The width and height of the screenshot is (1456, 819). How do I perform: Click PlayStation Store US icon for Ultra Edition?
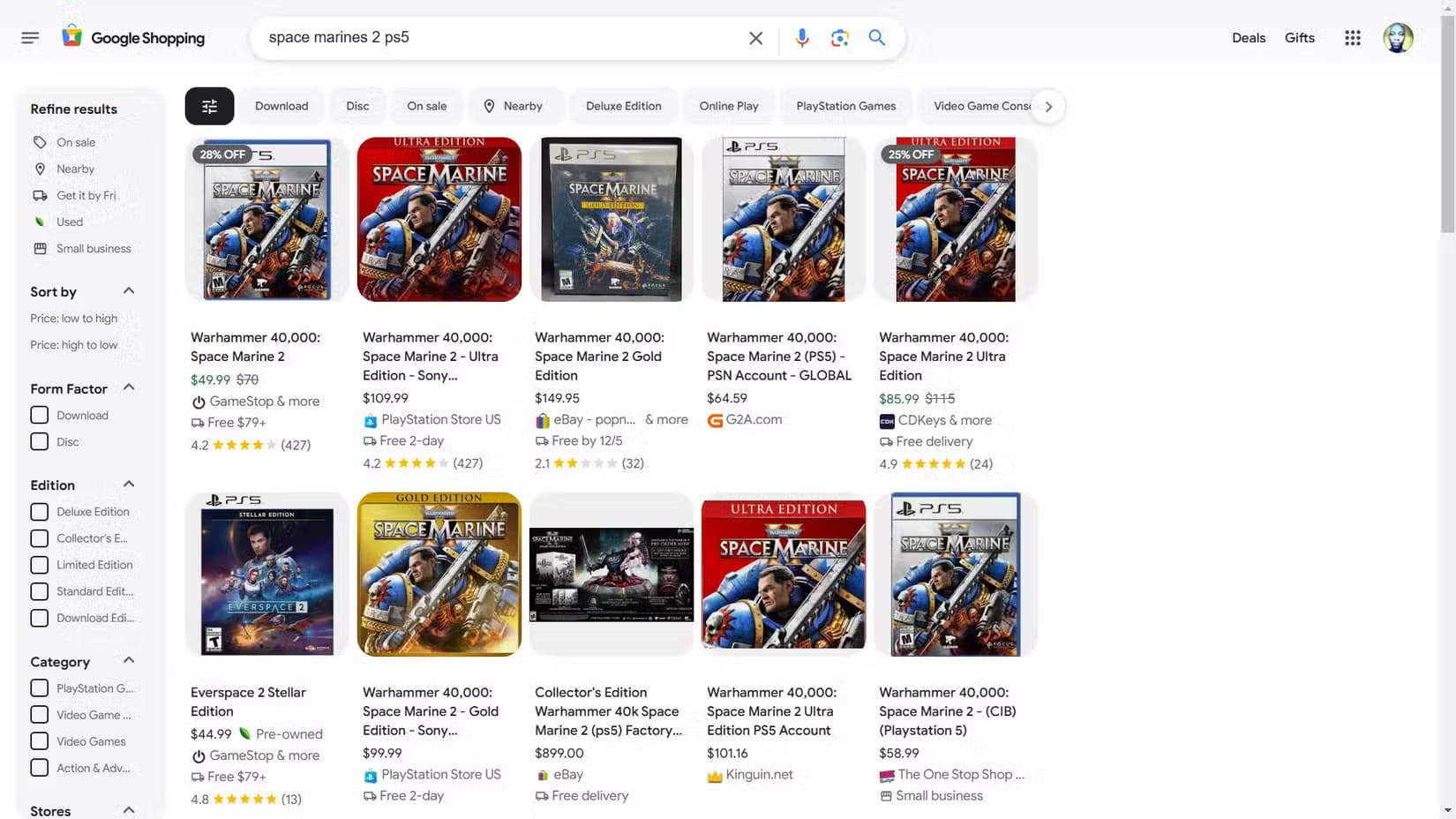[x=371, y=420]
